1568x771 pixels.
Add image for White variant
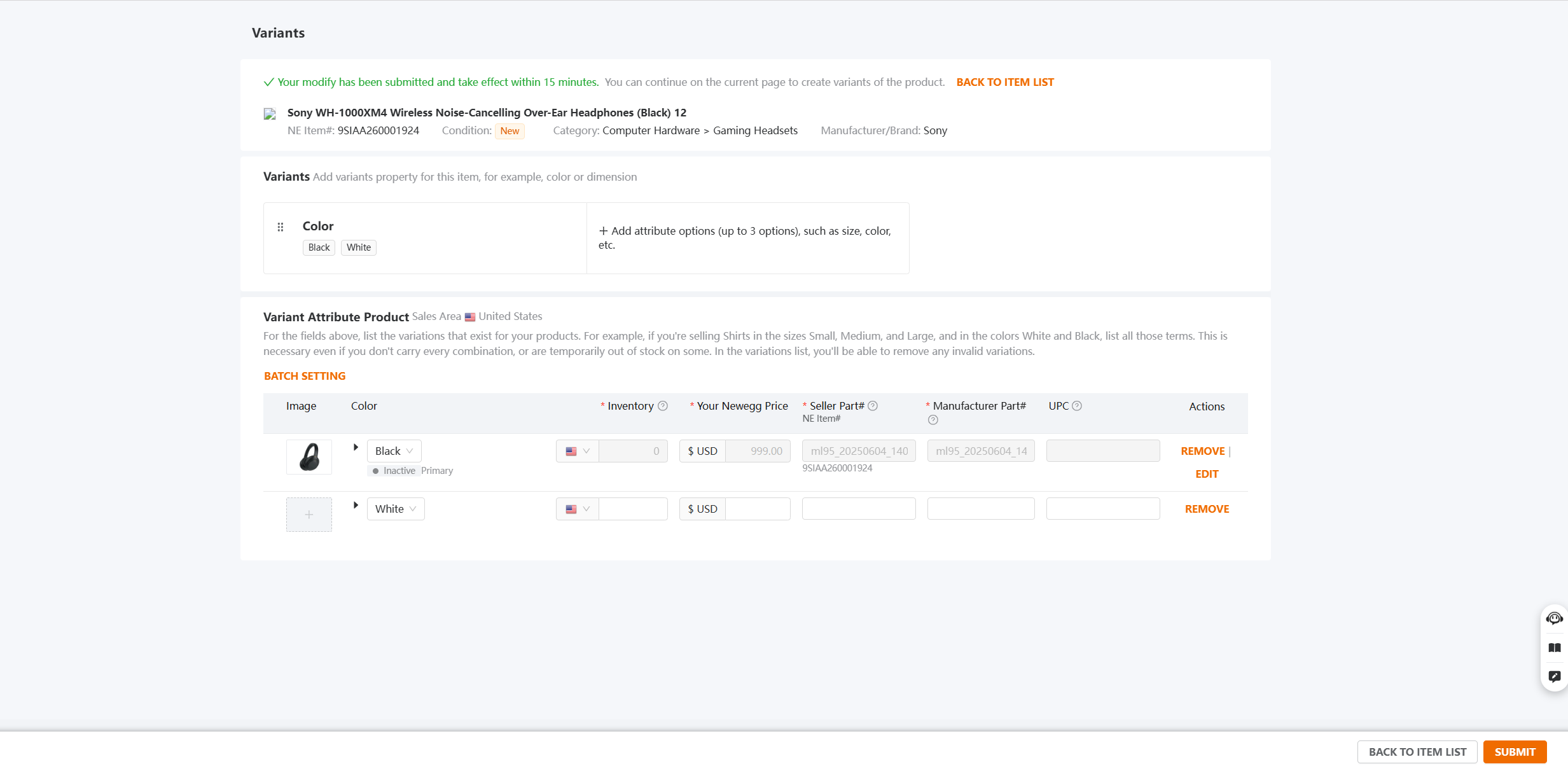(x=309, y=515)
